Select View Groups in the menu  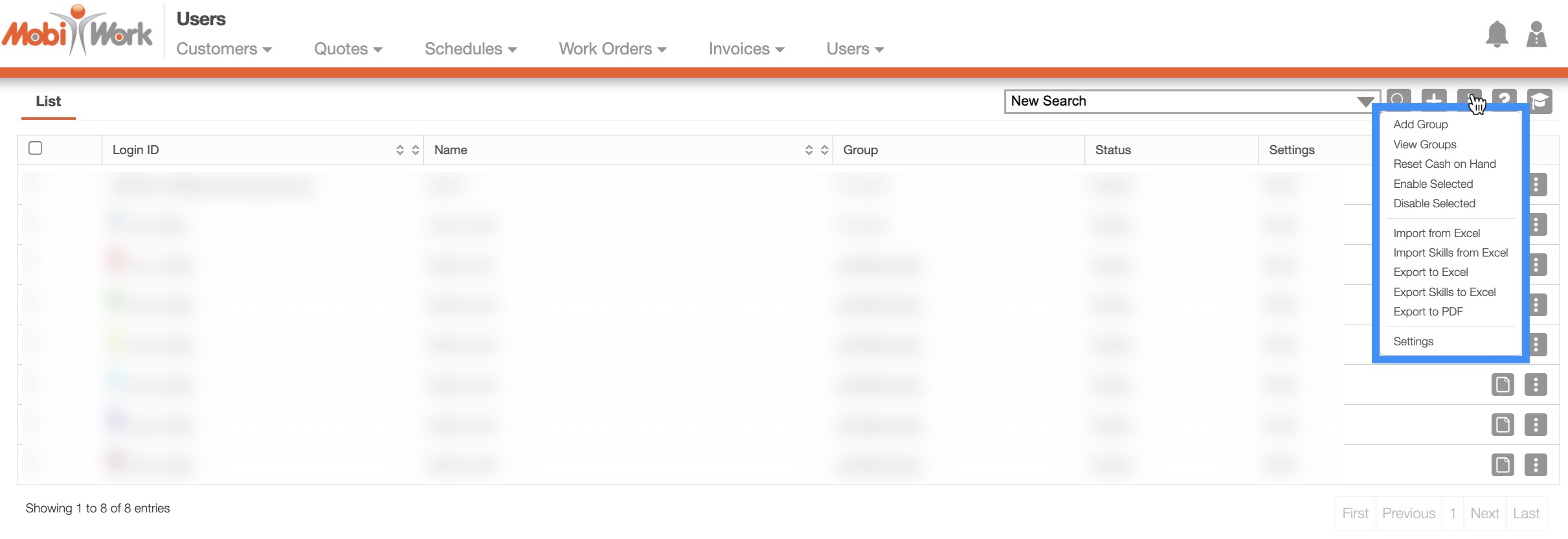(x=1424, y=144)
